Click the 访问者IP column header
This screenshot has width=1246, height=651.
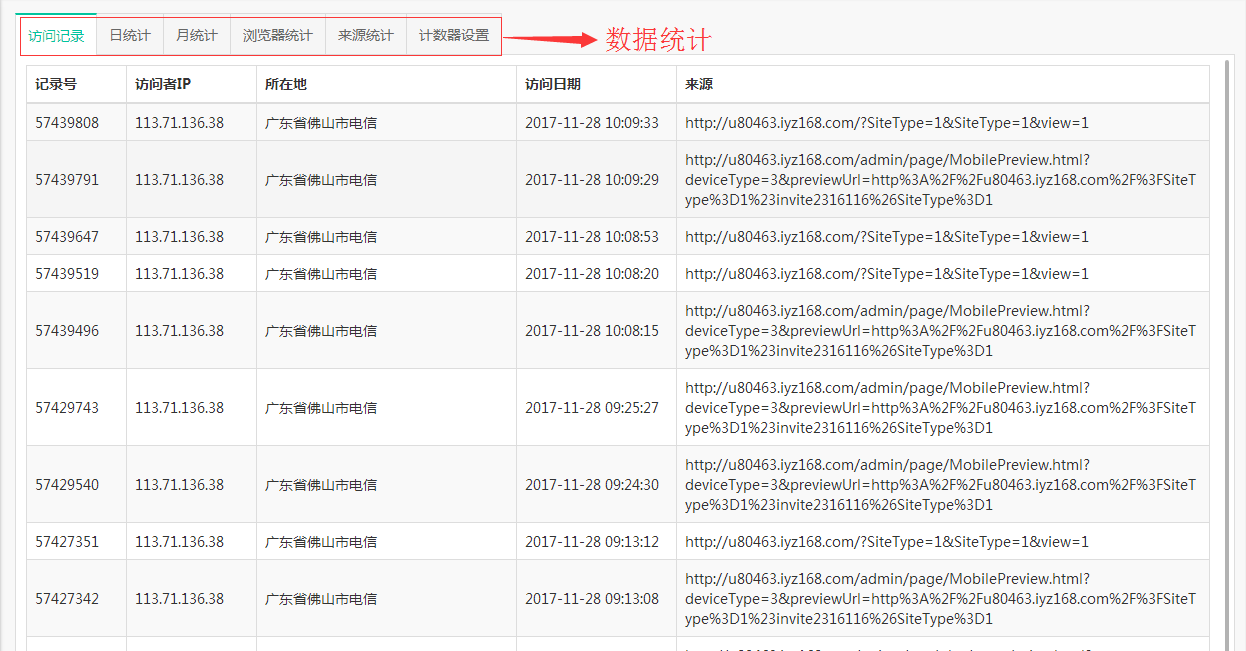tap(163, 85)
